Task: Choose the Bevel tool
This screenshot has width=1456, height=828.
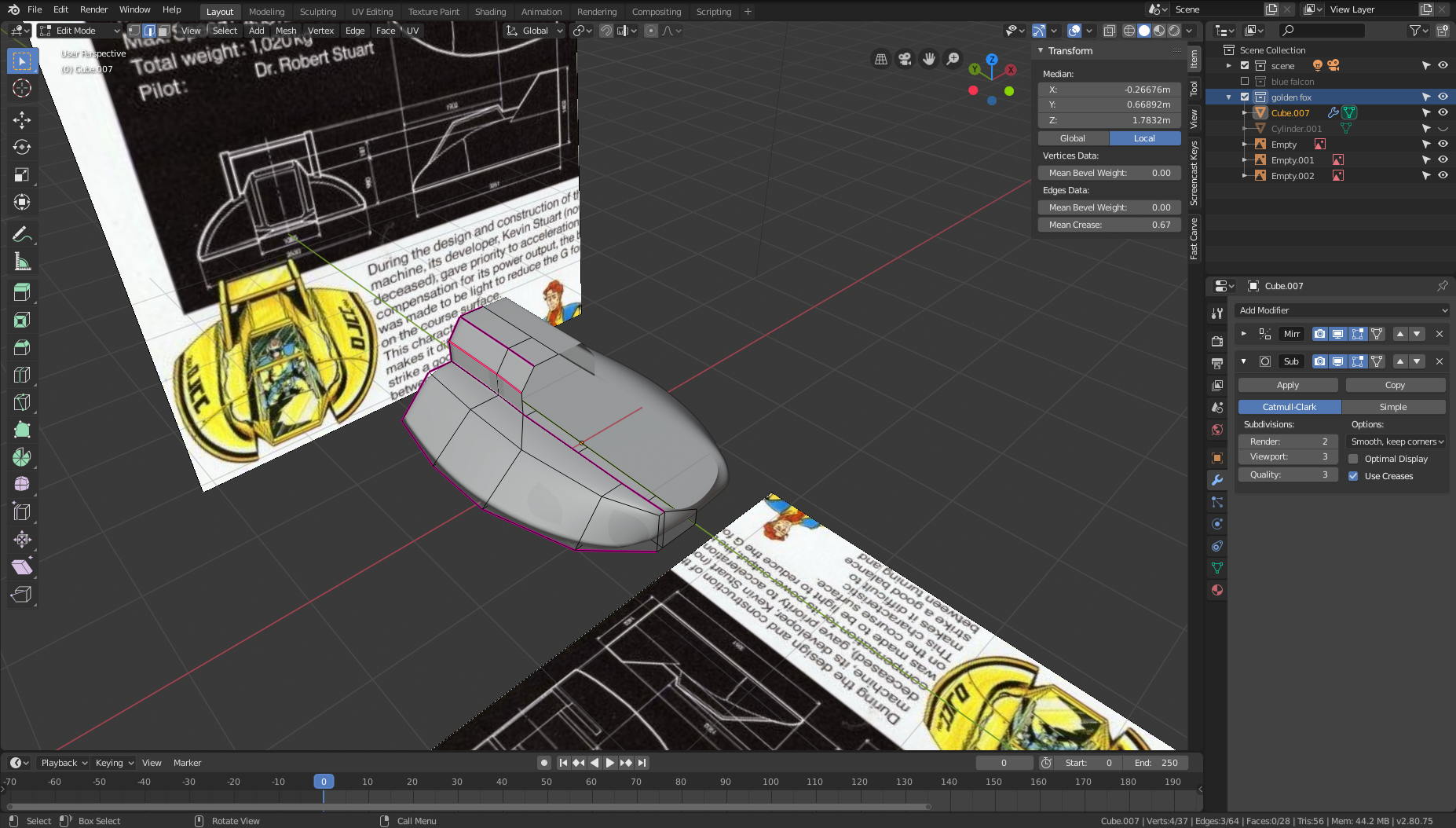Action: click(22, 347)
